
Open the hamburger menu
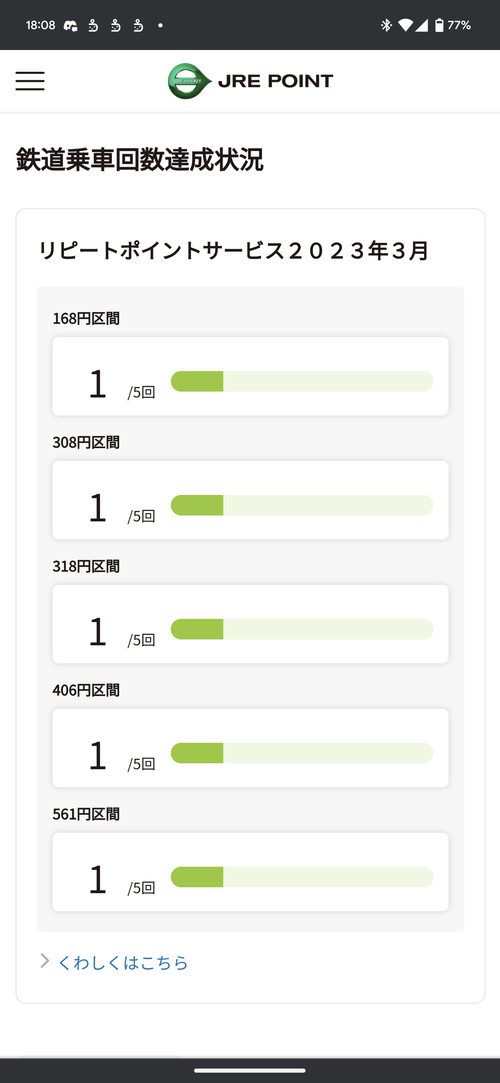tap(30, 81)
